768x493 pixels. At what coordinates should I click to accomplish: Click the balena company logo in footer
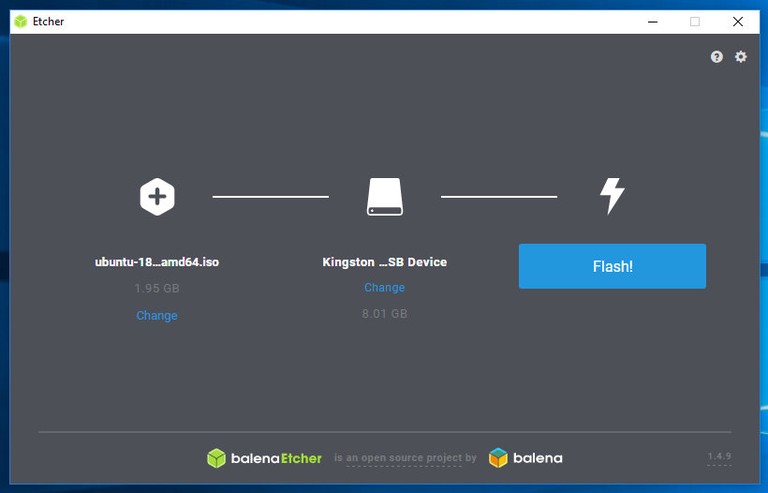point(526,458)
